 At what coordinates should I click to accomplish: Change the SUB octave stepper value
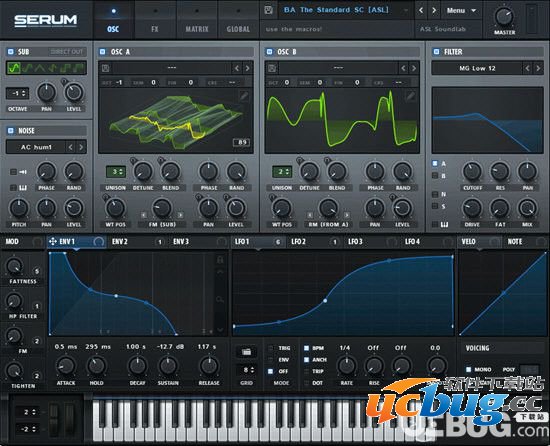point(18,94)
